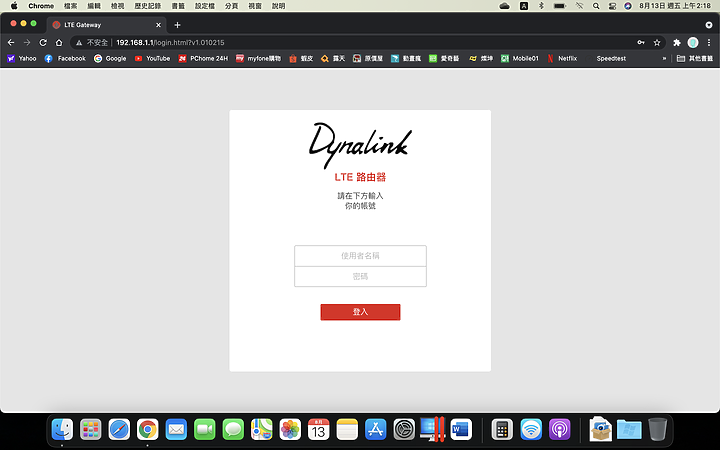Select the LTE Gateway tab

107,25
